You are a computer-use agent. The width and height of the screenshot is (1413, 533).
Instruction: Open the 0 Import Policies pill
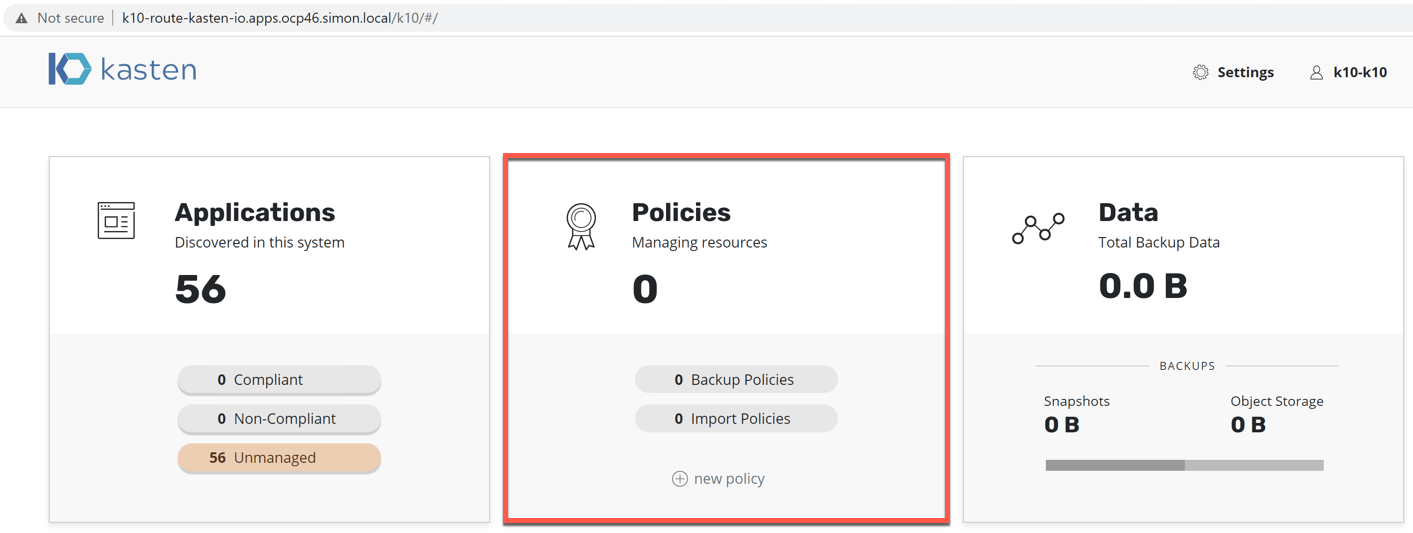click(x=736, y=419)
